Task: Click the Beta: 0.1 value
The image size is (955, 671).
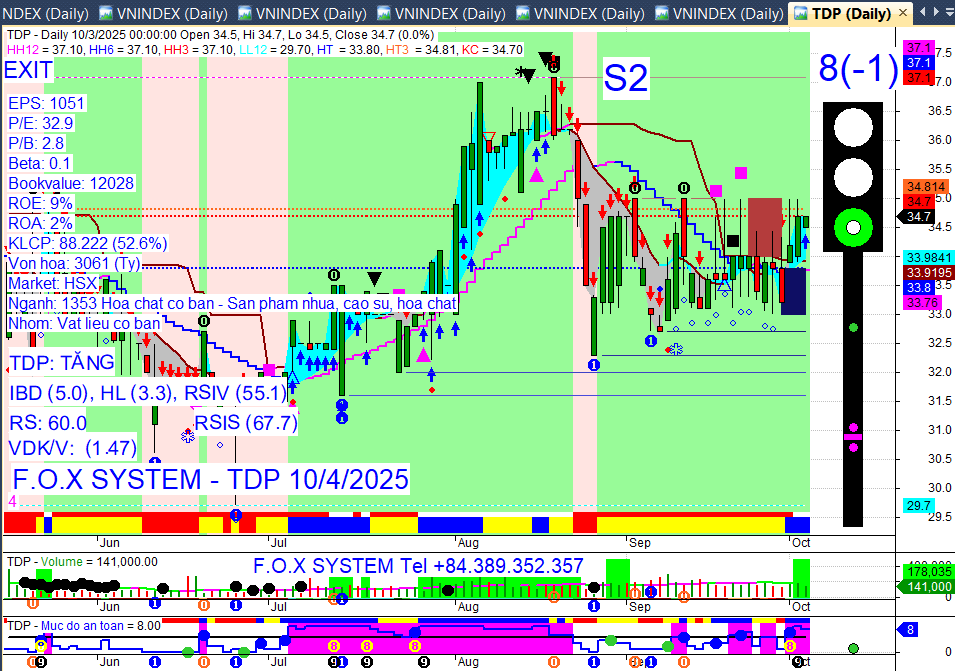Action: pos(40,163)
